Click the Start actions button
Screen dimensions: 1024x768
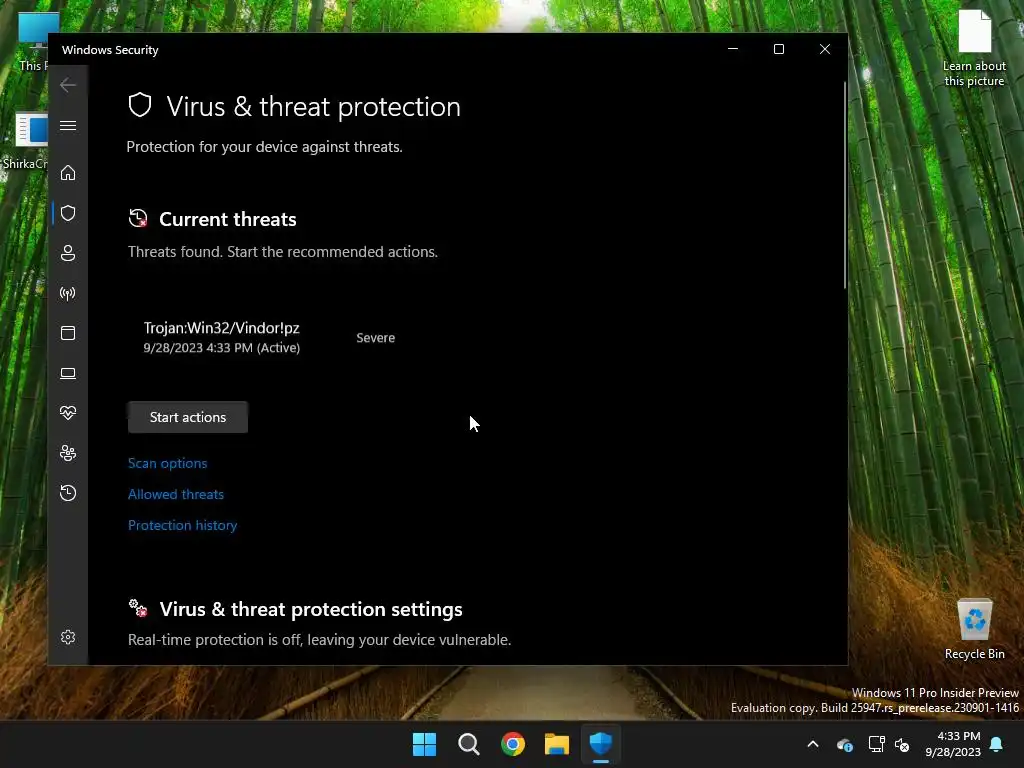click(188, 417)
